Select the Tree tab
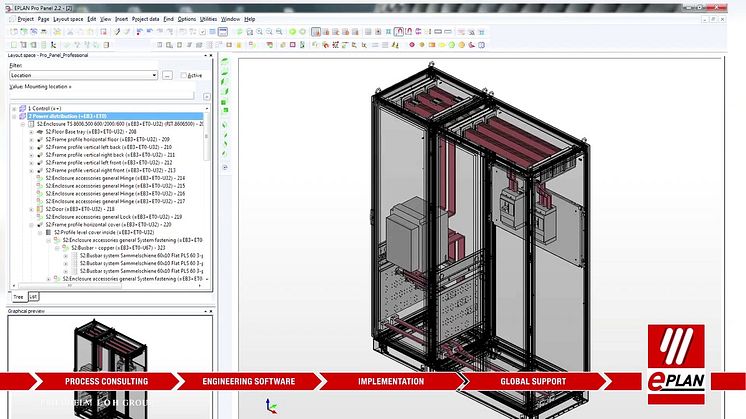The image size is (746, 419). tap(18, 297)
